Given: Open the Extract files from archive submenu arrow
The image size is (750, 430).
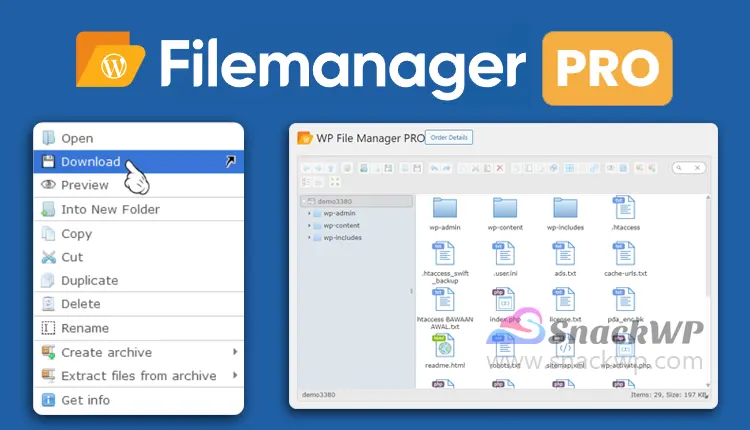Looking at the screenshot, I should (x=235, y=375).
